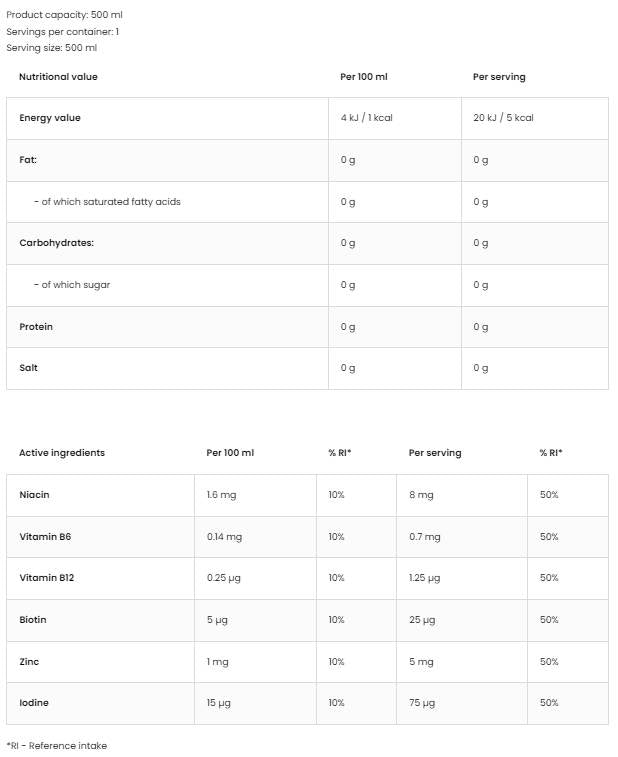Click the 'Product capacity: 500 ml' text

pyautogui.click(x=65, y=16)
